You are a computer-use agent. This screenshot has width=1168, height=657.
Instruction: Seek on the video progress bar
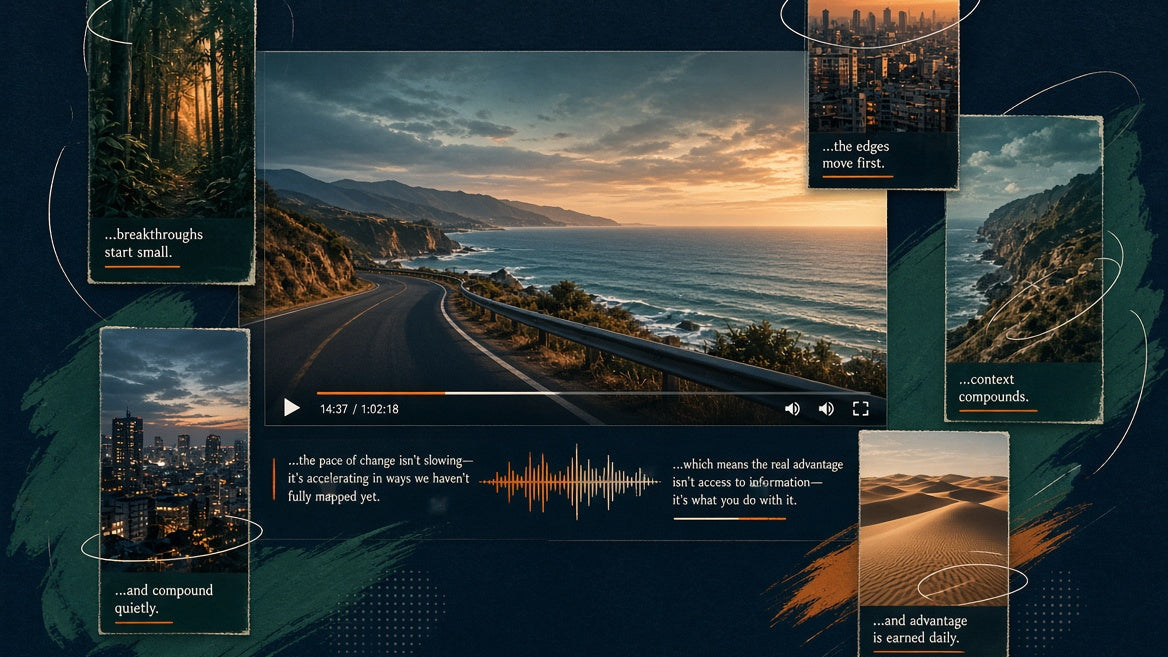tap(593, 393)
